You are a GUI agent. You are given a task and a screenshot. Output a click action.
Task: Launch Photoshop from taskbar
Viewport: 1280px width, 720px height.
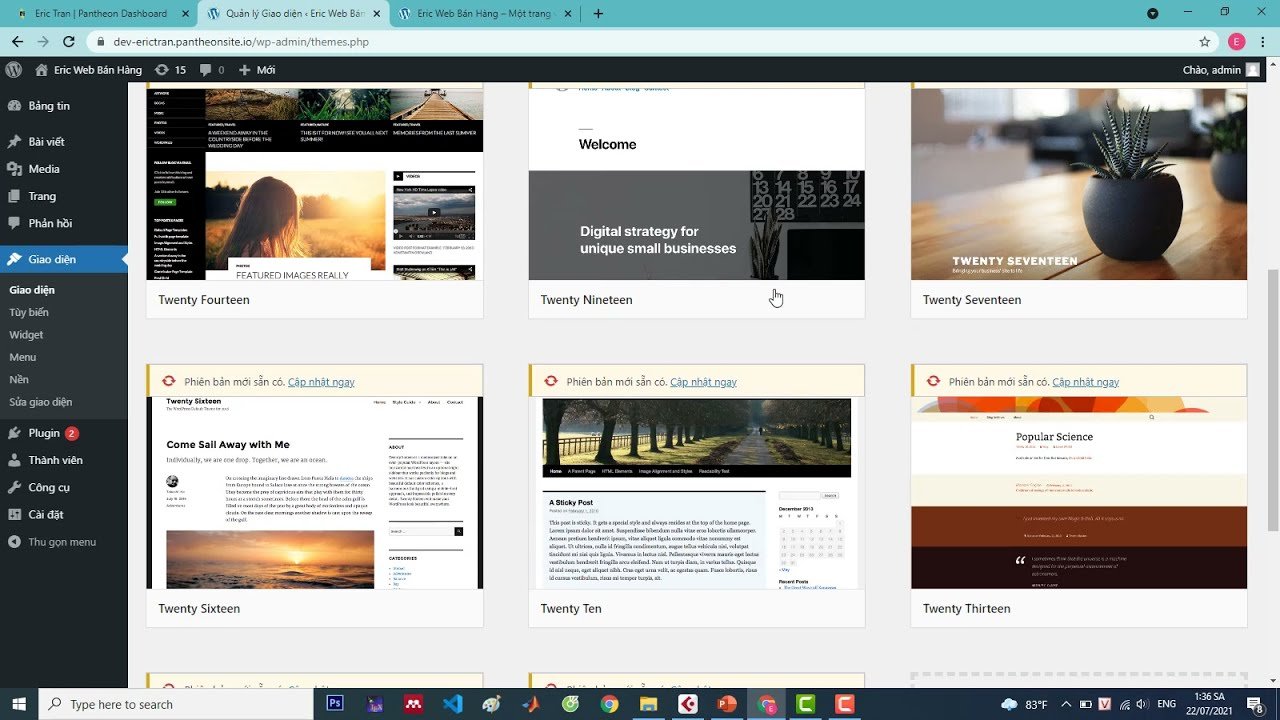(336, 704)
